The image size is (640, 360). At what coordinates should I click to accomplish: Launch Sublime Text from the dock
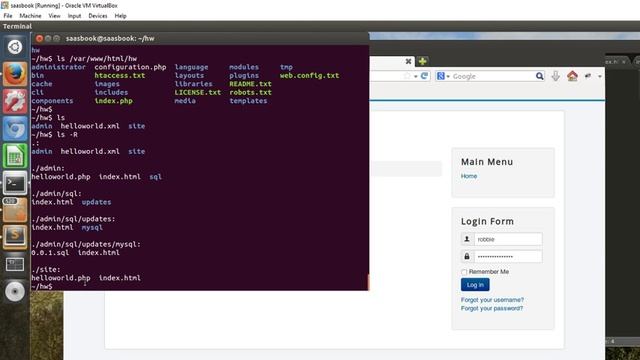(x=15, y=237)
